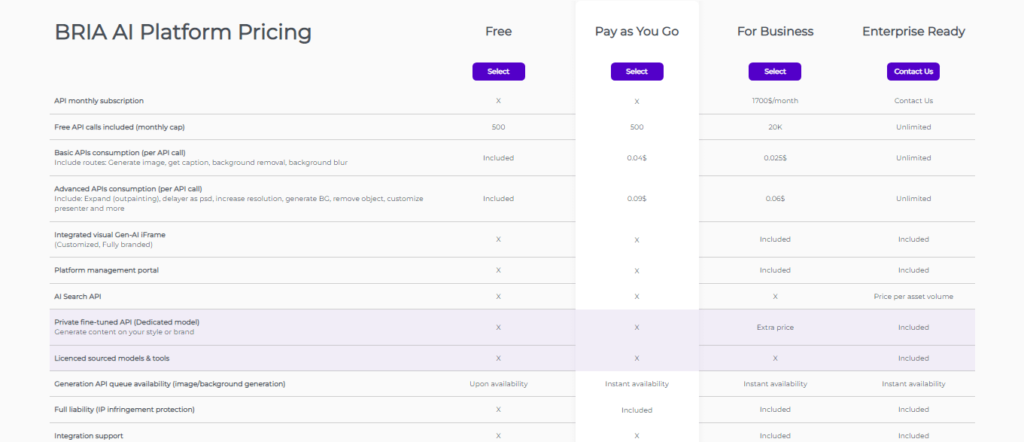
Task: Click Select button under Pay as You Go
Action: 637,72
